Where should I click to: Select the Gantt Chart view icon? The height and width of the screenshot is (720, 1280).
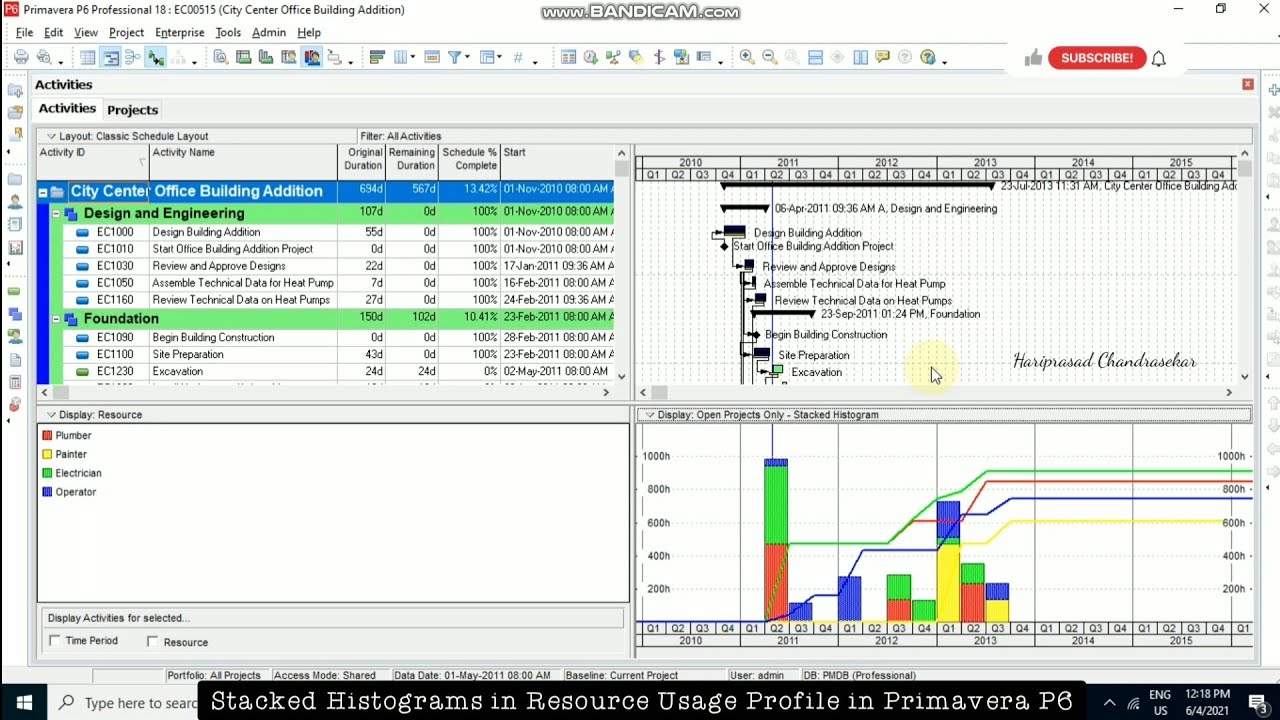click(110, 57)
